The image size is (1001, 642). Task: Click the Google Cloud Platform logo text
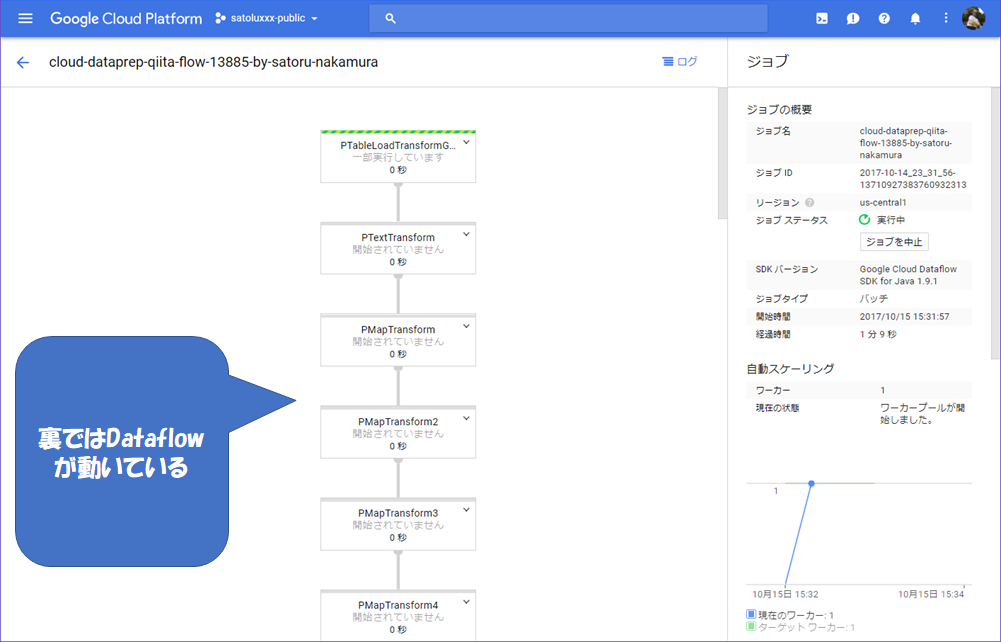point(126,19)
